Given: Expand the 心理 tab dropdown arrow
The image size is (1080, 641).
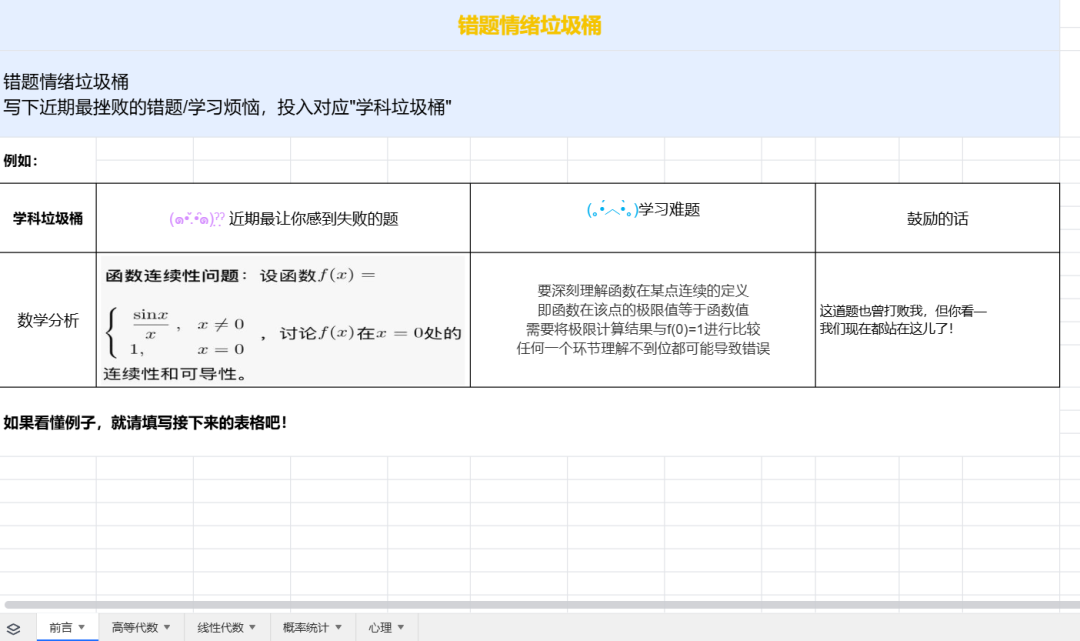Looking at the screenshot, I should coord(401,628).
